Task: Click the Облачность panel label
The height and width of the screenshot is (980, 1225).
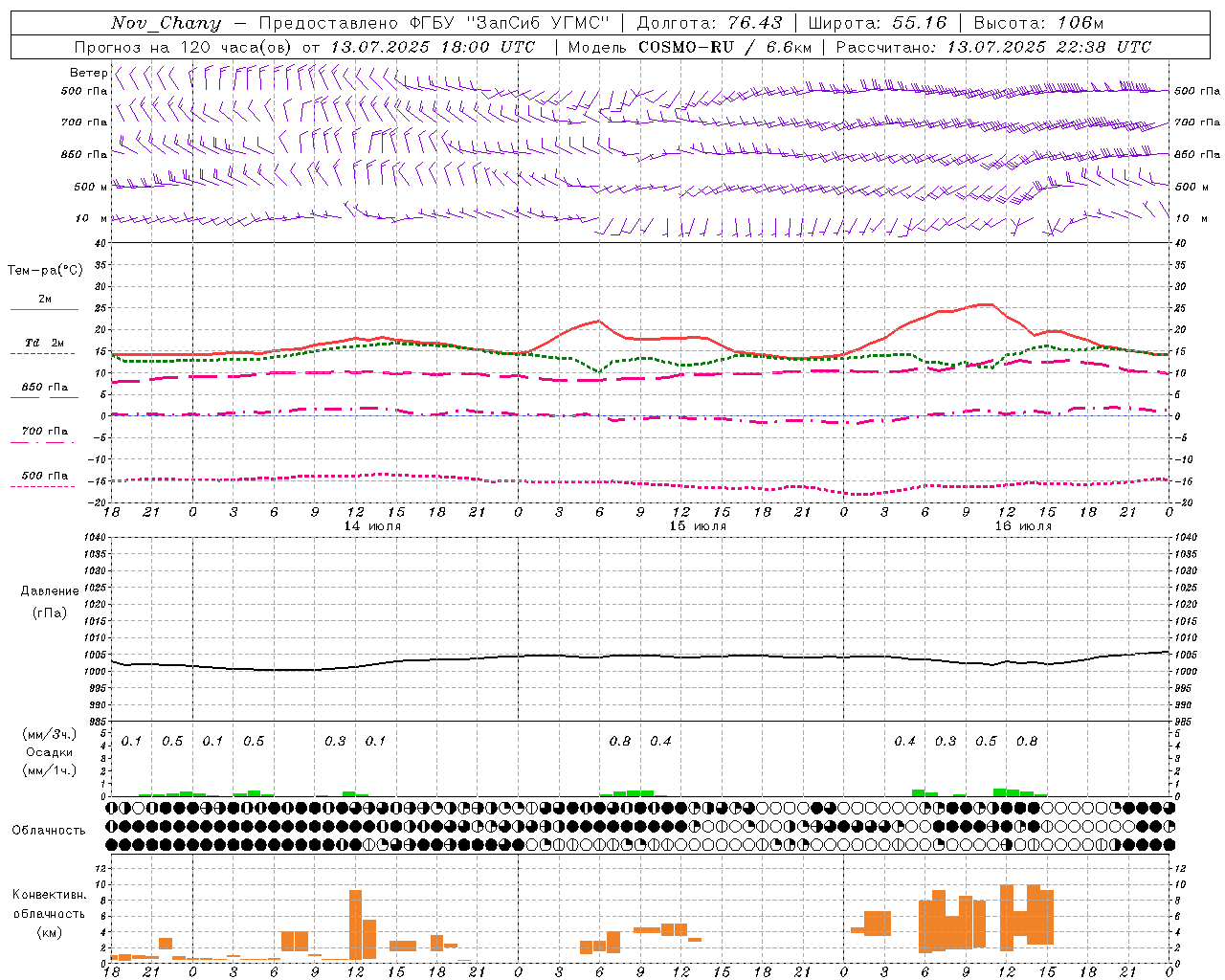Action: [x=49, y=831]
